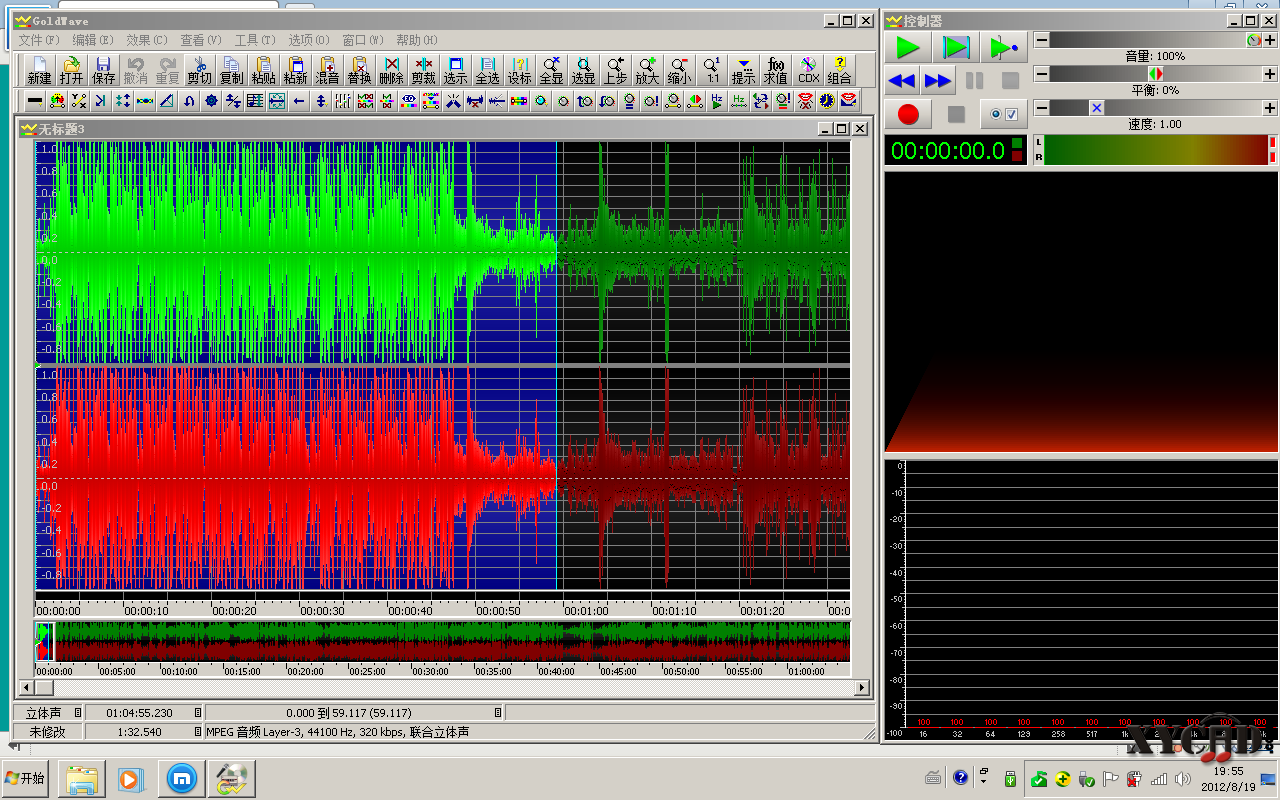Click the 求值 expression evaluator icon
1280x800 pixels.
click(775, 70)
